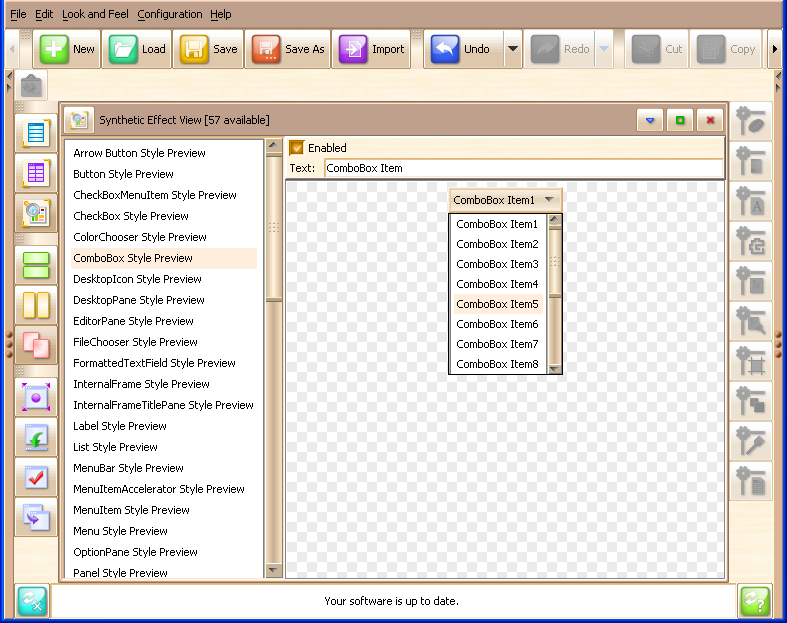Expand the Redo history dropdown arrow

604,49
